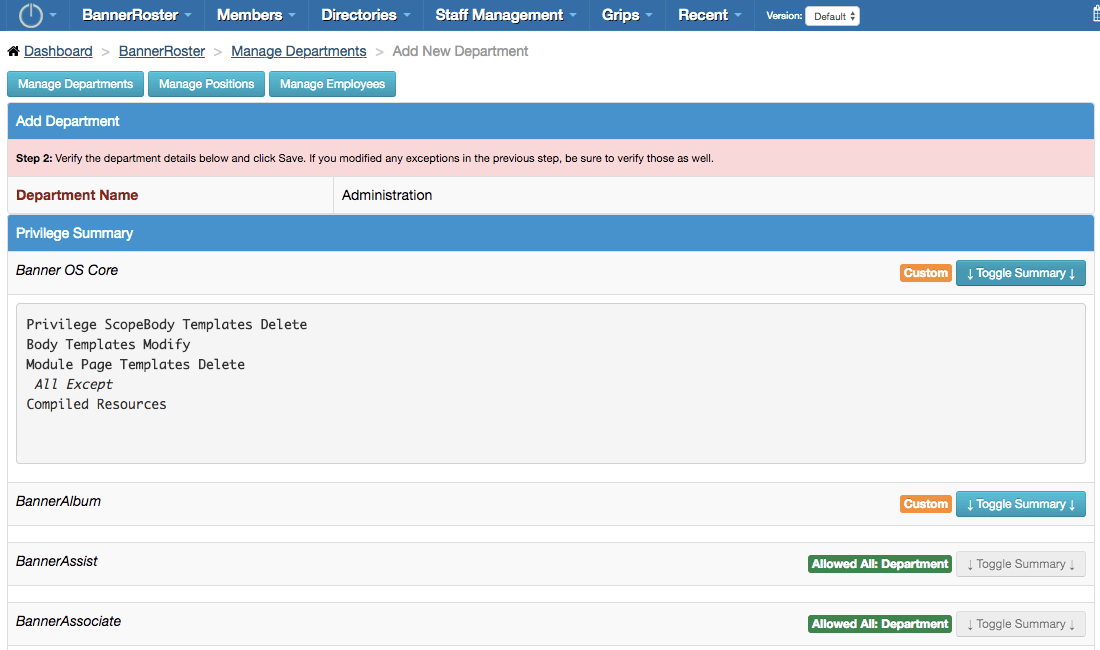Follow the Manage Departments breadcrumb link
The image size is (1100, 650).
tap(299, 51)
